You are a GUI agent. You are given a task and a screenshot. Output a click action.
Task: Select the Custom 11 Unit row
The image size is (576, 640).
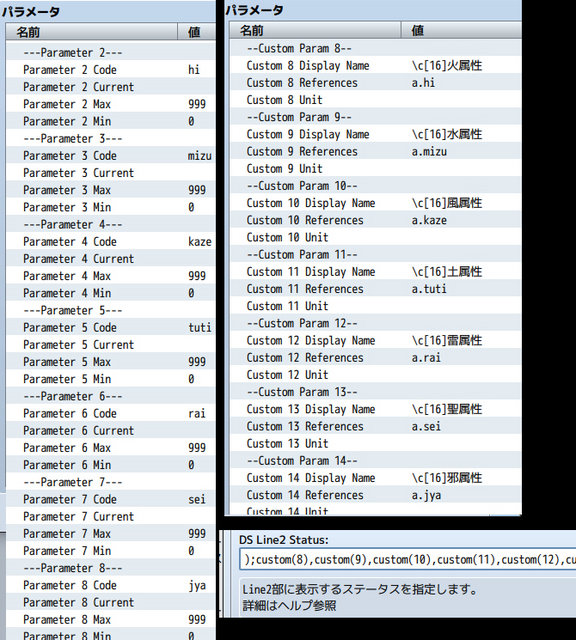coord(376,306)
